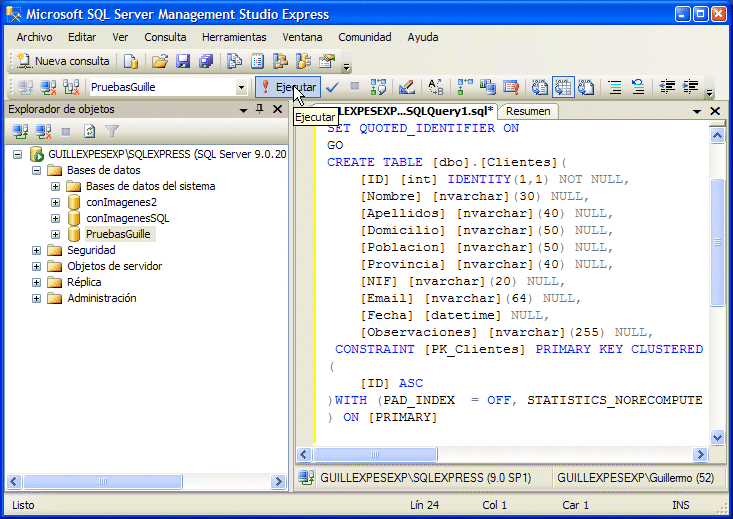Screen dimensions: 733x519
Task: Save the query with the floppy disk icon
Action: point(183,61)
